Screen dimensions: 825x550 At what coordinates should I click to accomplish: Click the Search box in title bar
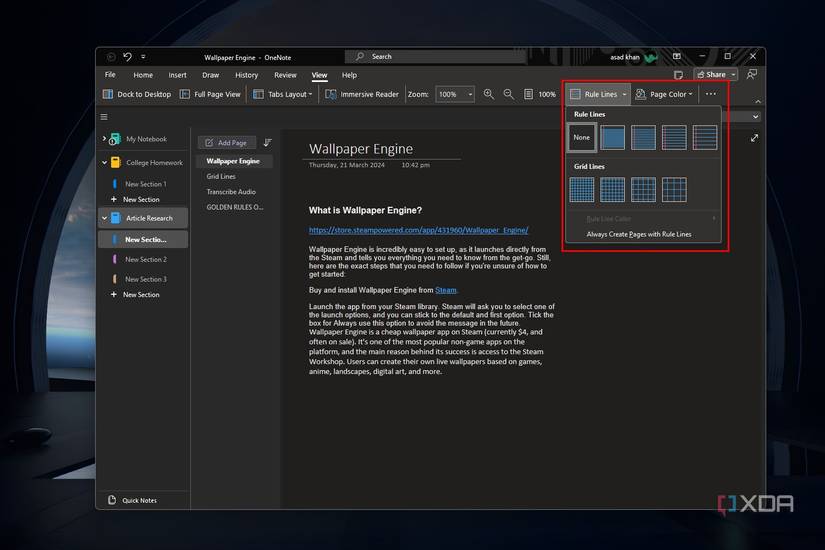click(x=436, y=56)
